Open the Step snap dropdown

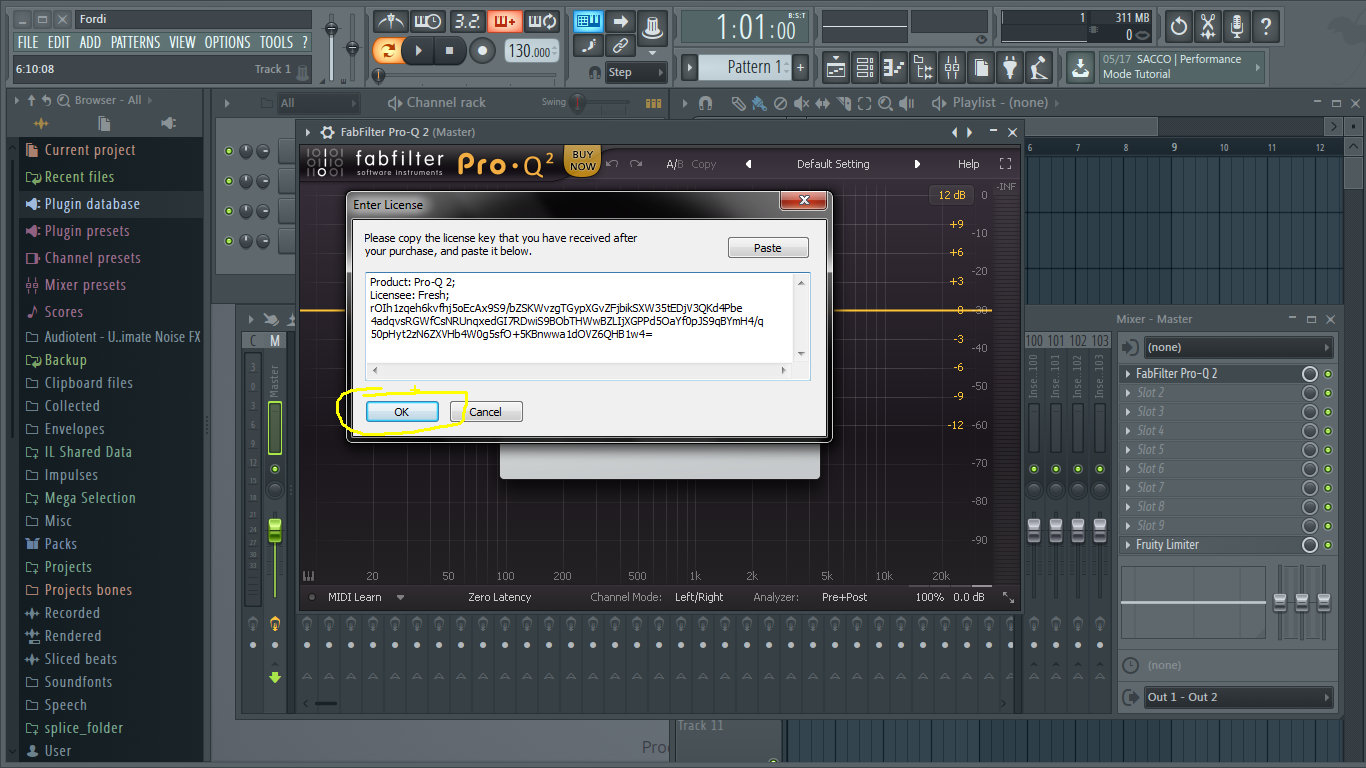[636, 72]
